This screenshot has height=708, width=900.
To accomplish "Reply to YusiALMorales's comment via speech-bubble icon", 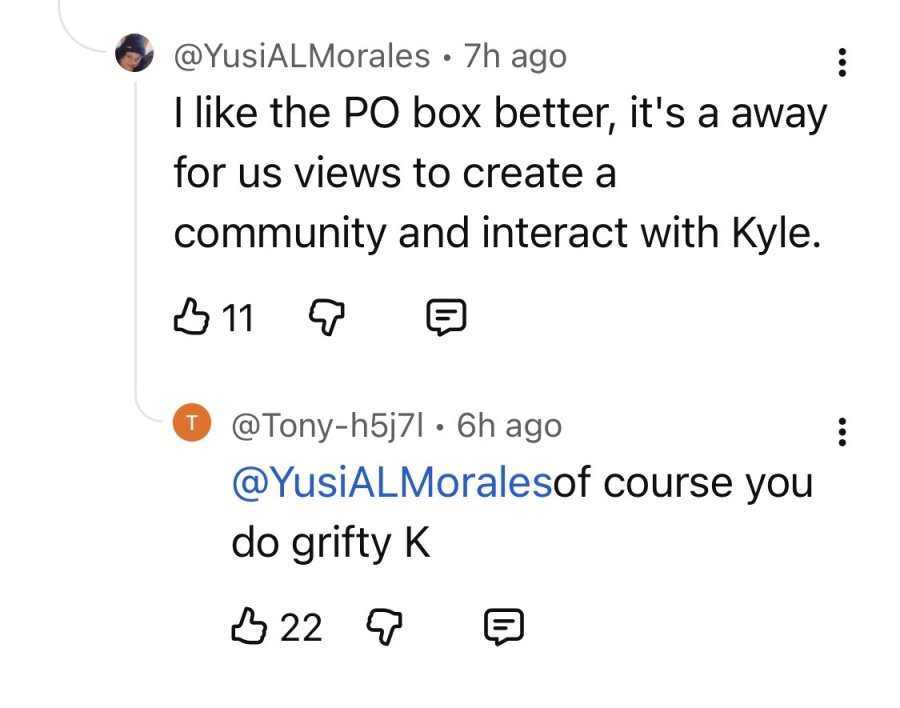I will click(446, 317).
